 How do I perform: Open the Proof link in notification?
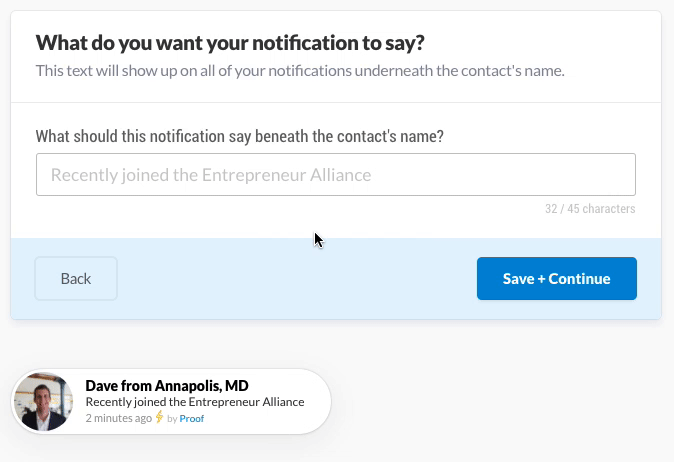pos(192,419)
